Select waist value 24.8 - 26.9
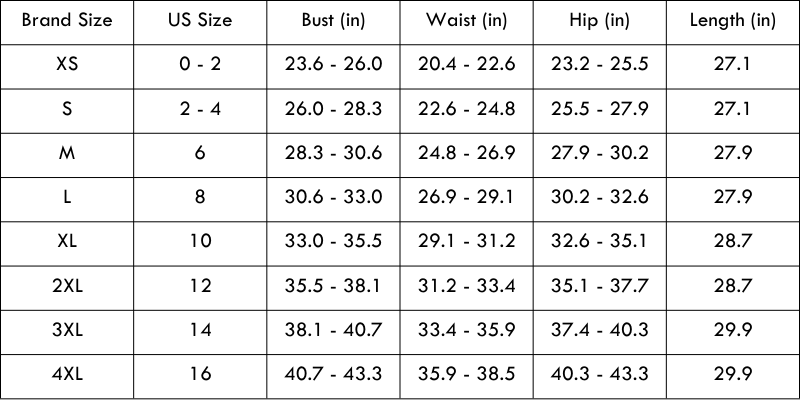Viewport: 800px width, 400px height. [469, 153]
